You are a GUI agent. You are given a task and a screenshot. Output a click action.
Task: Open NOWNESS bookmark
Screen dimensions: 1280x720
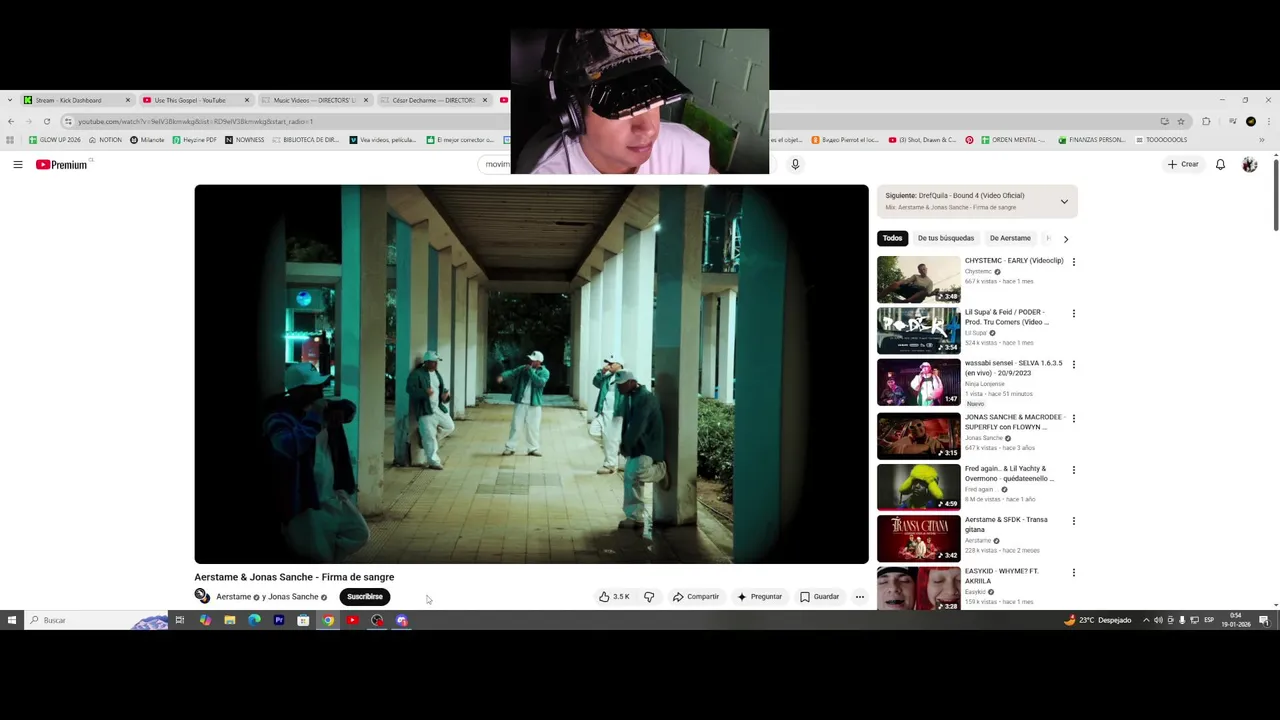[245, 140]
